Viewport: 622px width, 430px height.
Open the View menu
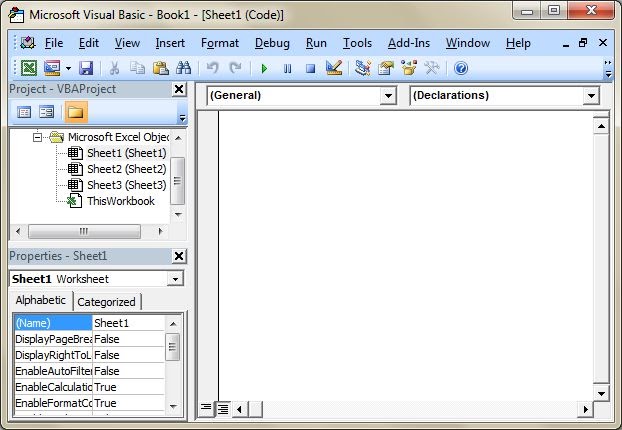(127, 43)
